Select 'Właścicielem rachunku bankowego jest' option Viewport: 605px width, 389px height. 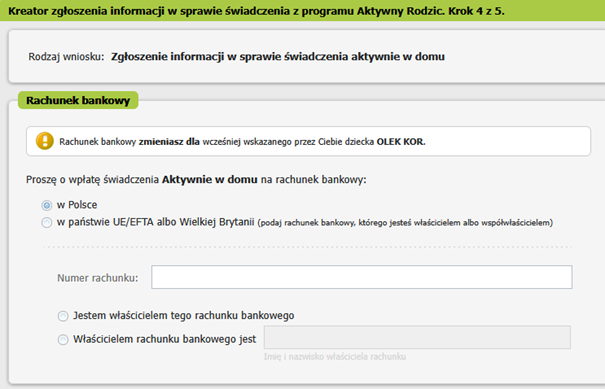click(63, 340)
